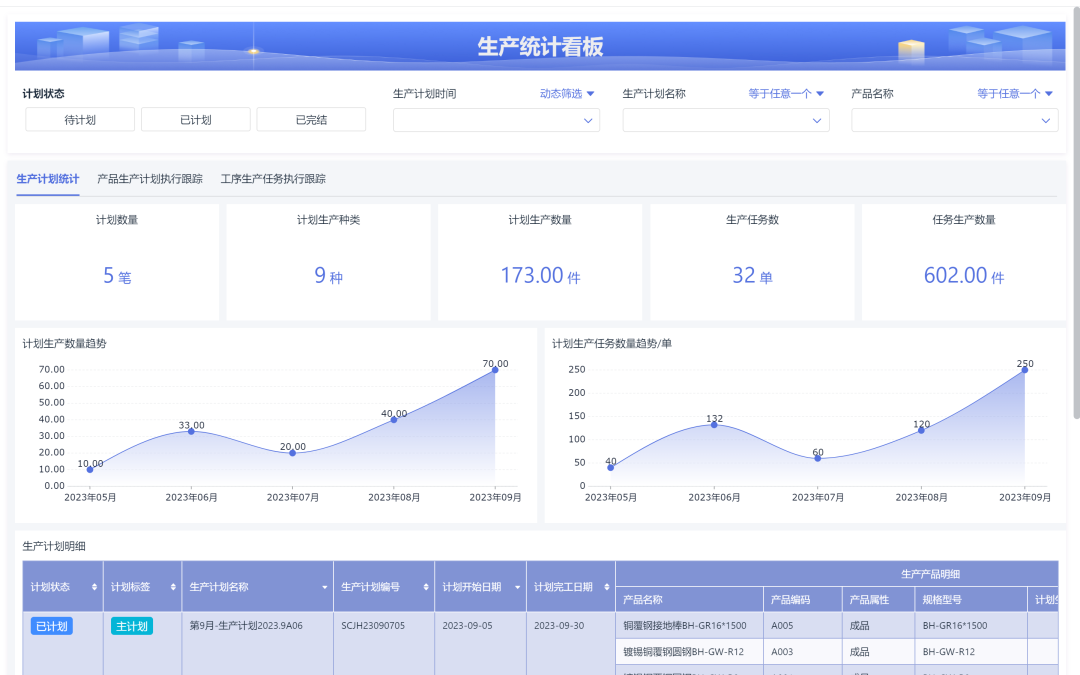Click the 已计划 badge in the table row
Viewport: 1080px width, 675px height.
coord(51,626)
